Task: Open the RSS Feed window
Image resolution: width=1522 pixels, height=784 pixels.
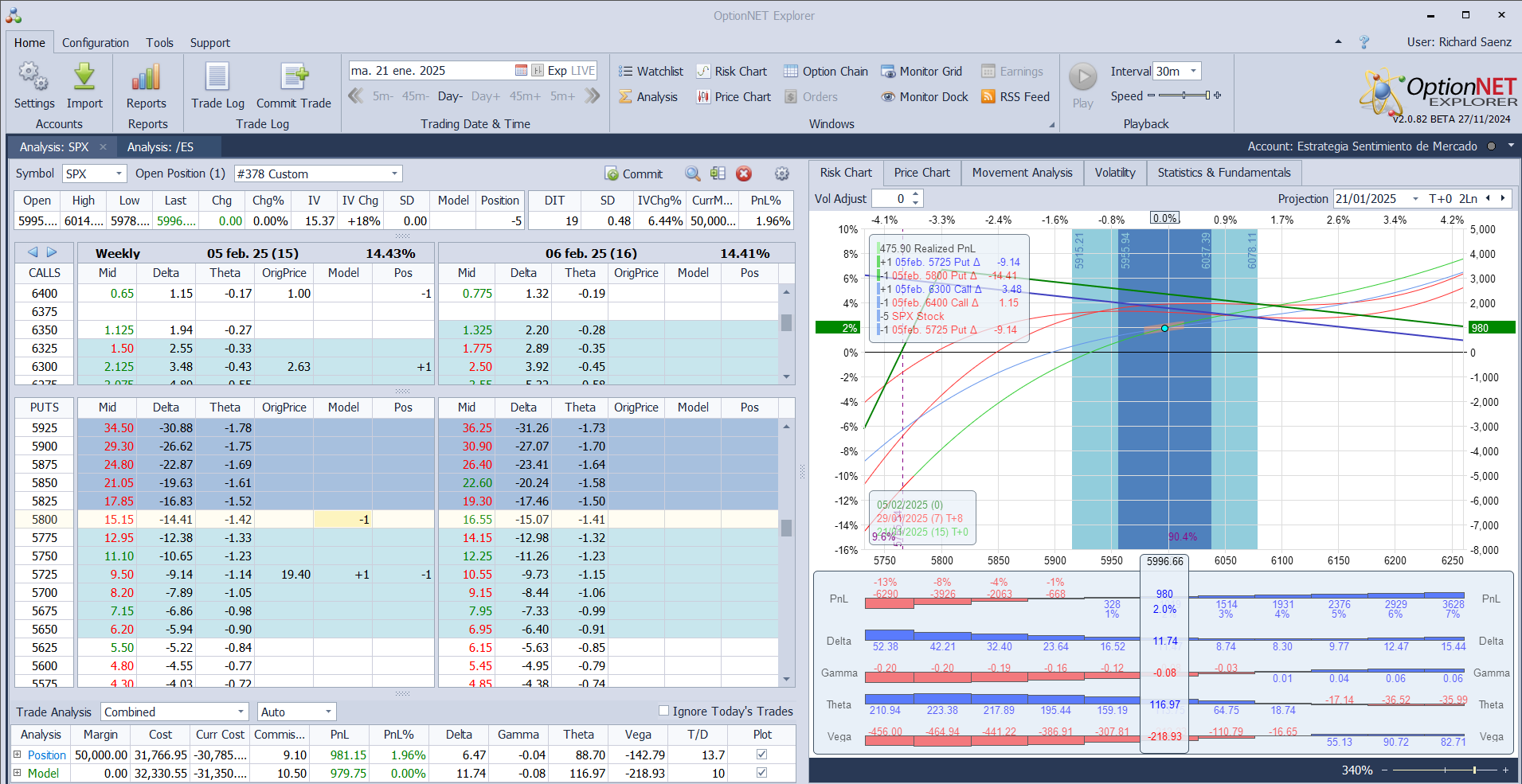Action: (1015, 97)
